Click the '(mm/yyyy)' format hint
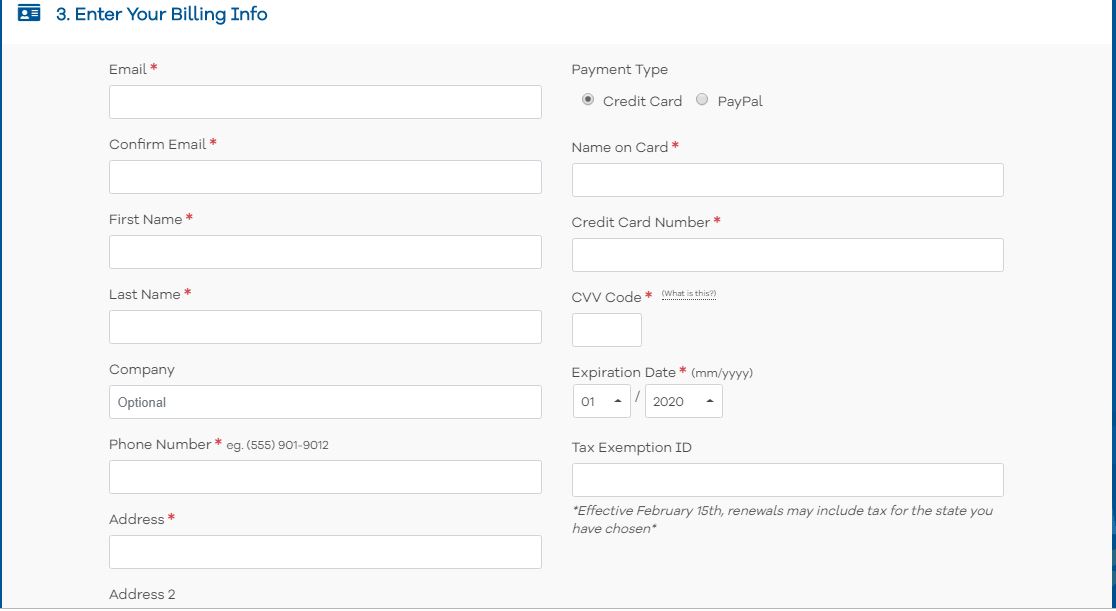The image size is (1116, 611). pos(722,373)
